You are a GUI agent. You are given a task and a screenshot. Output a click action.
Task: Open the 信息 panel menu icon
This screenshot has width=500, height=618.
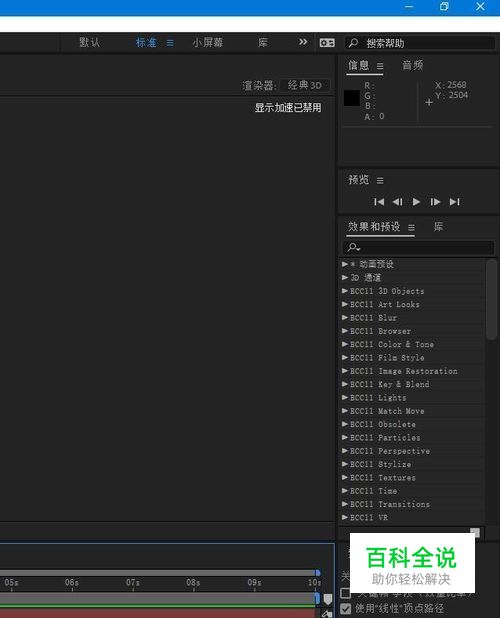[x=380, y=66]
